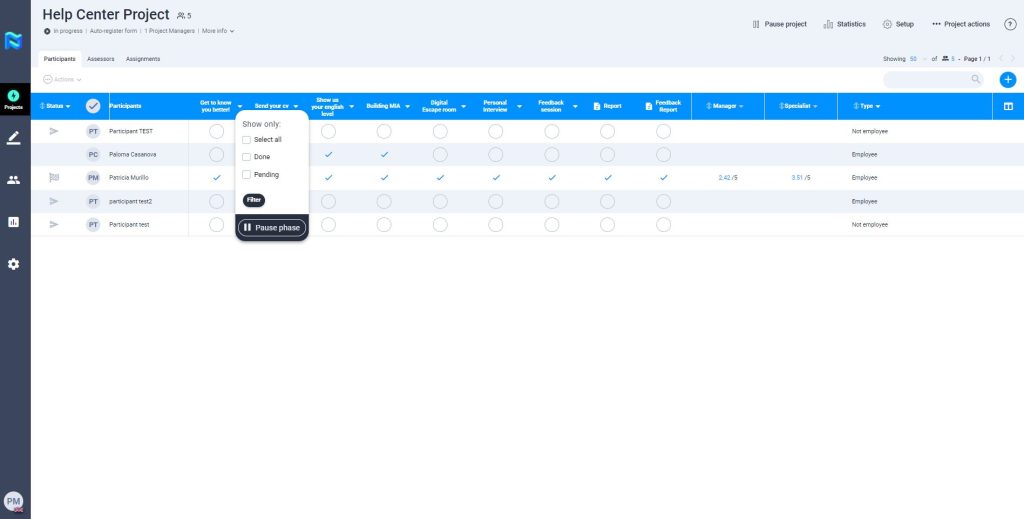Image resolution: width=1024 pixels, height=519 pixels.
Task: Click the Pause phase button
Action: pyautogui.click(x=272, y=228)
